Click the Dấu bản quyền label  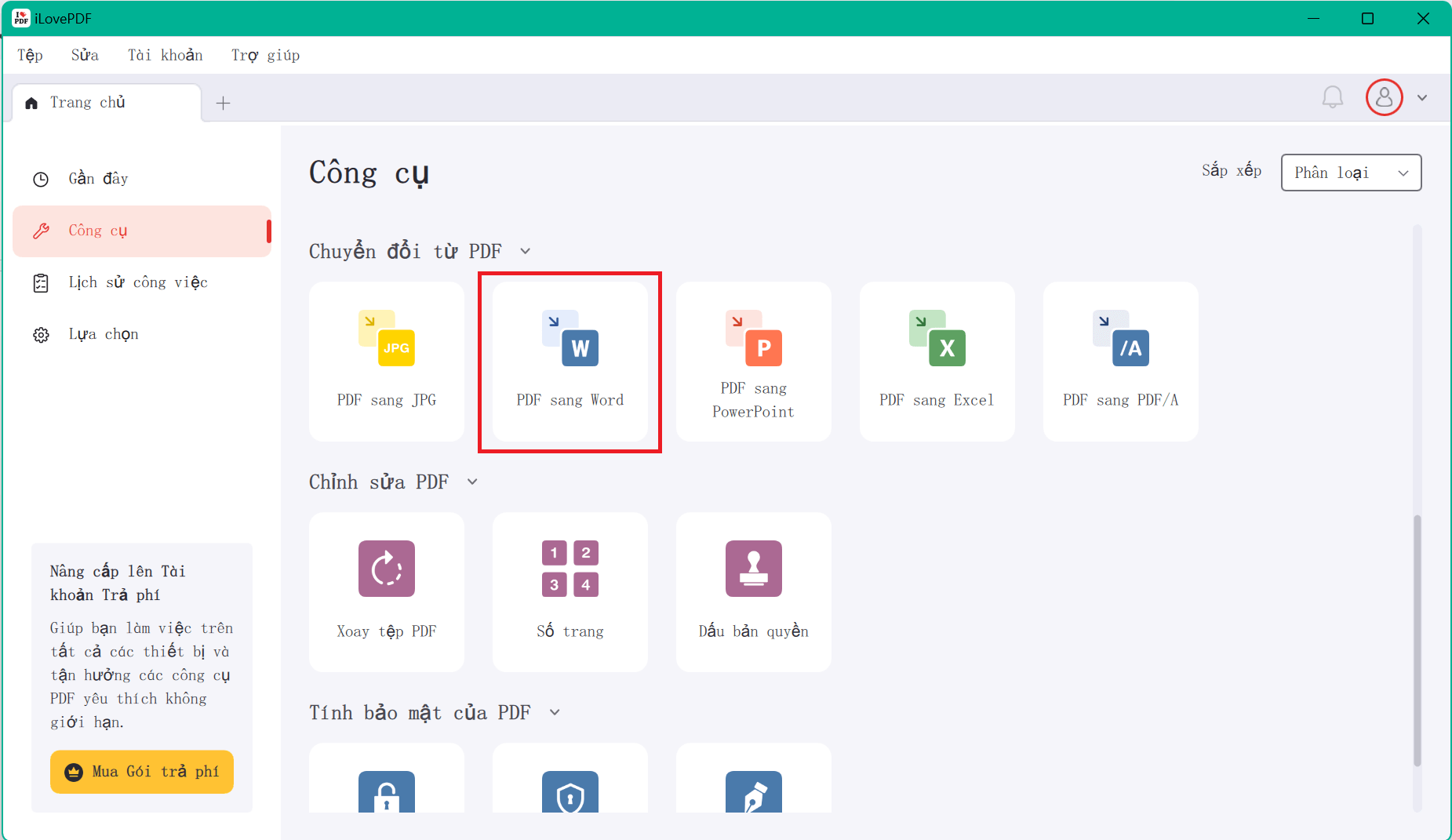(x=754, y=631)
